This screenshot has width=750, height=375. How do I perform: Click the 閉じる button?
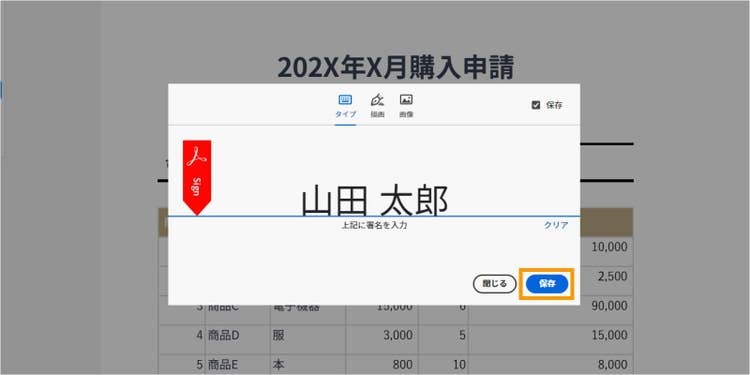495,284
